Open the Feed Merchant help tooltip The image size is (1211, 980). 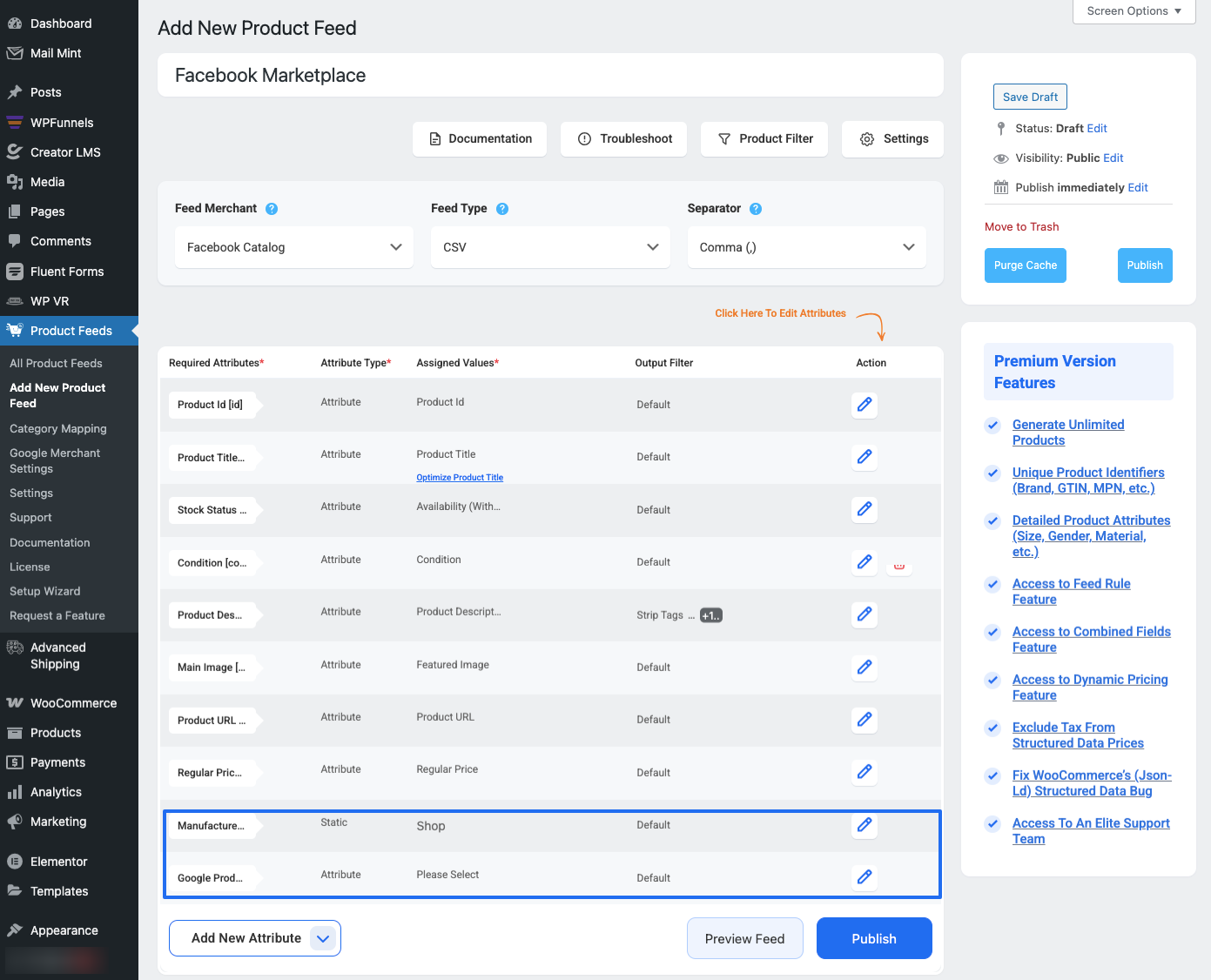point(272,209)
